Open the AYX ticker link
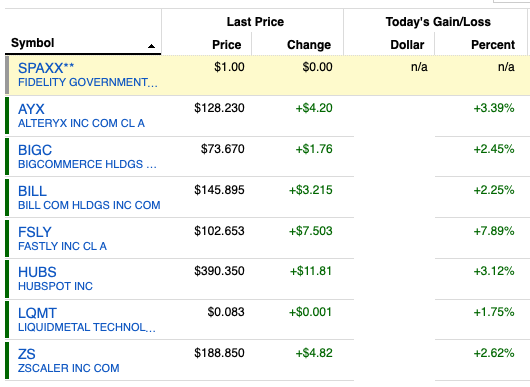The height and width of the screenshot is (387, 530). tap(31, 109)
